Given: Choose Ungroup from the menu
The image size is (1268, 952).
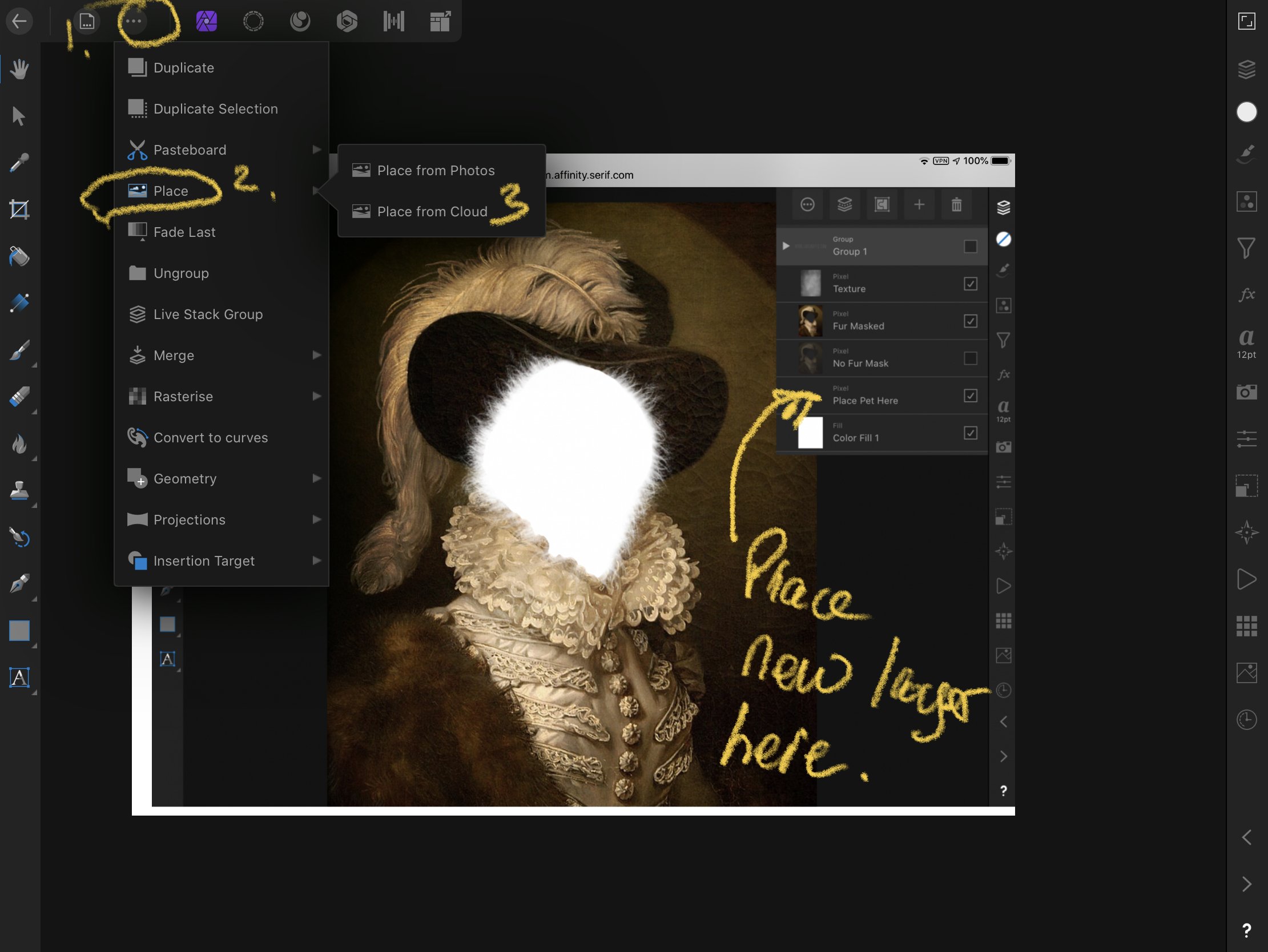Looking at the screenshot, I should (x=222, y=273).
